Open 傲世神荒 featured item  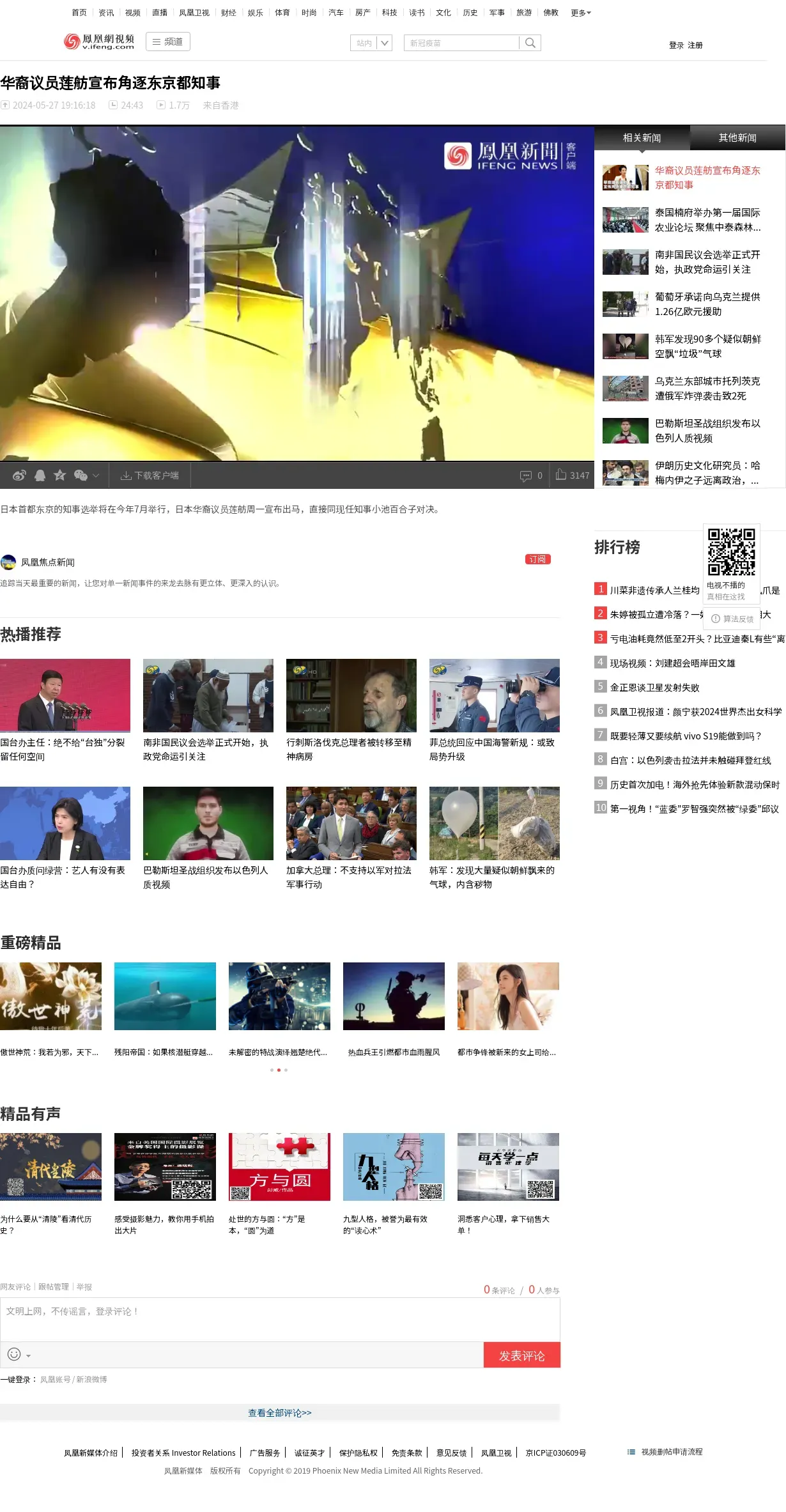click(x=50, y=996)
